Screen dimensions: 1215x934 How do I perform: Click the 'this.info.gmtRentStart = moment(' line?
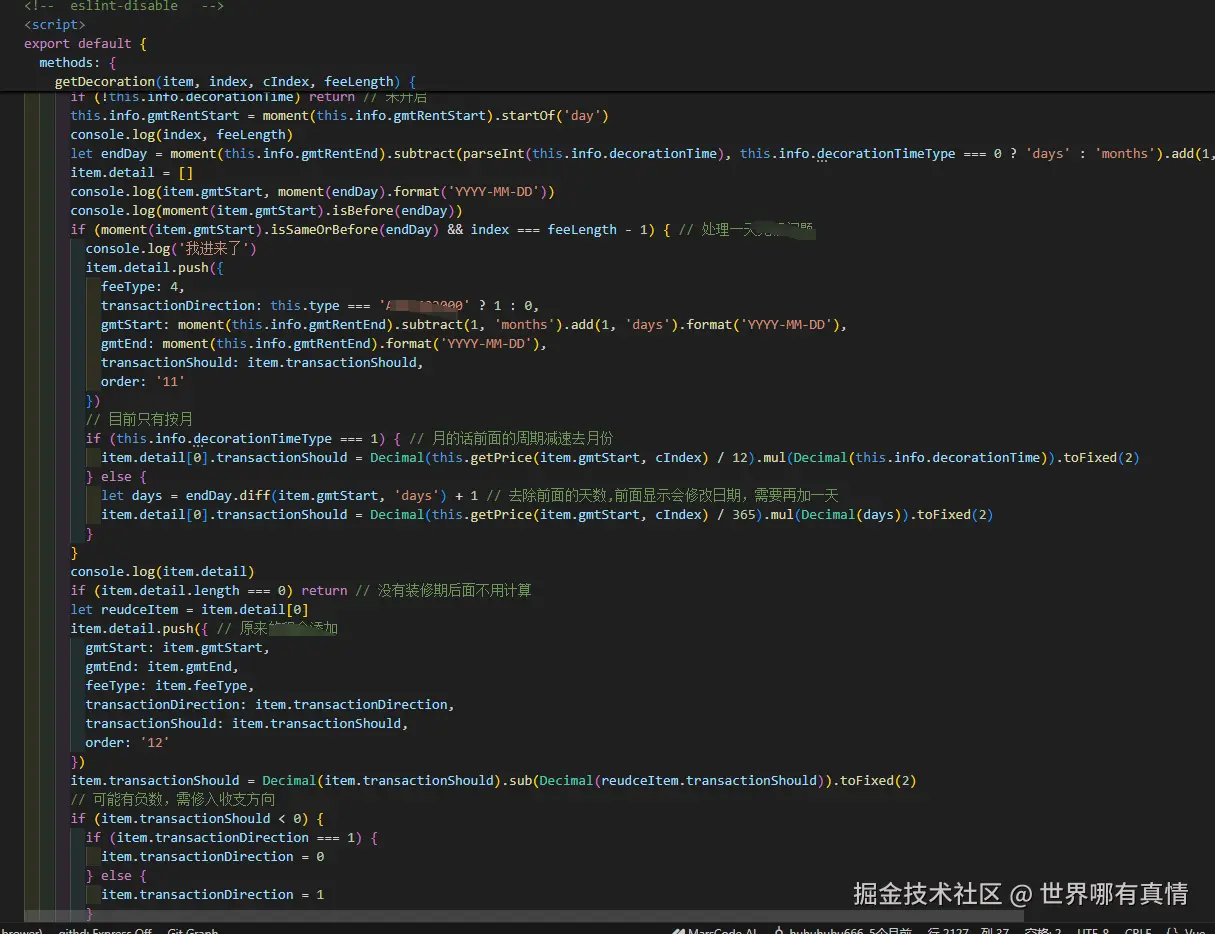pyautogui.click(x=339, y=115)
